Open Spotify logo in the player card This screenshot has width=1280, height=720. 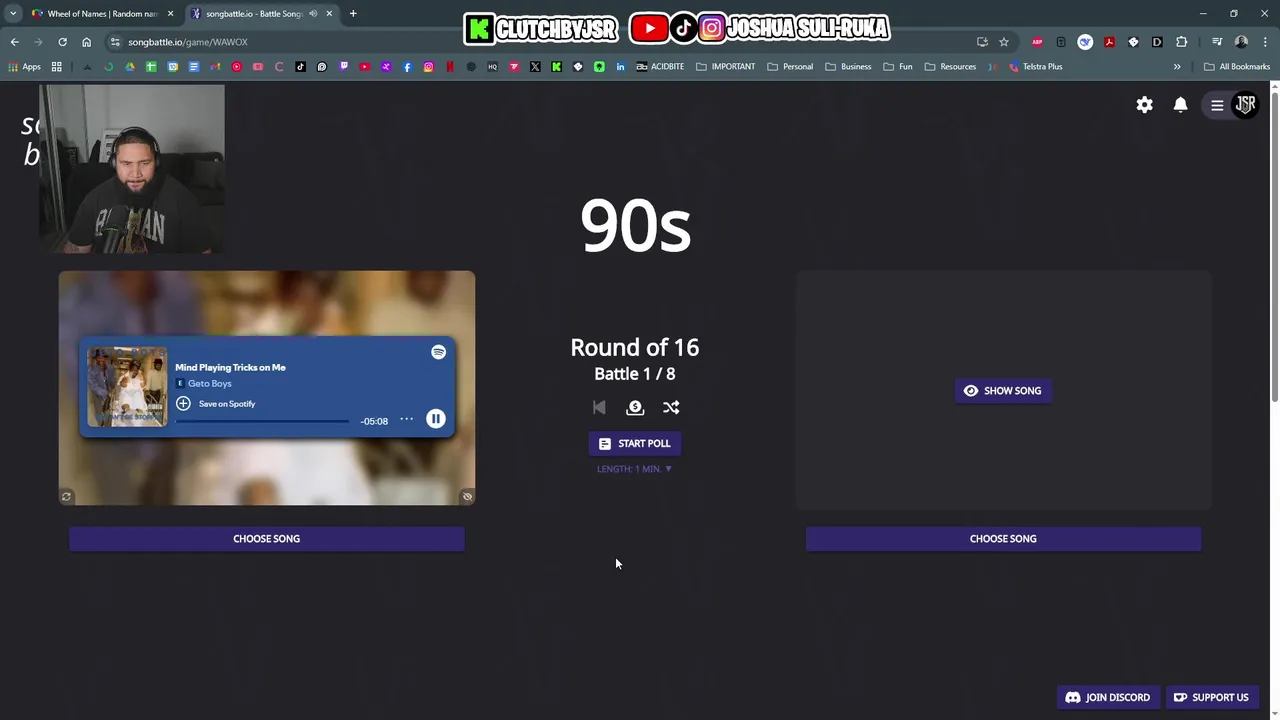click(x=438, y=352)
